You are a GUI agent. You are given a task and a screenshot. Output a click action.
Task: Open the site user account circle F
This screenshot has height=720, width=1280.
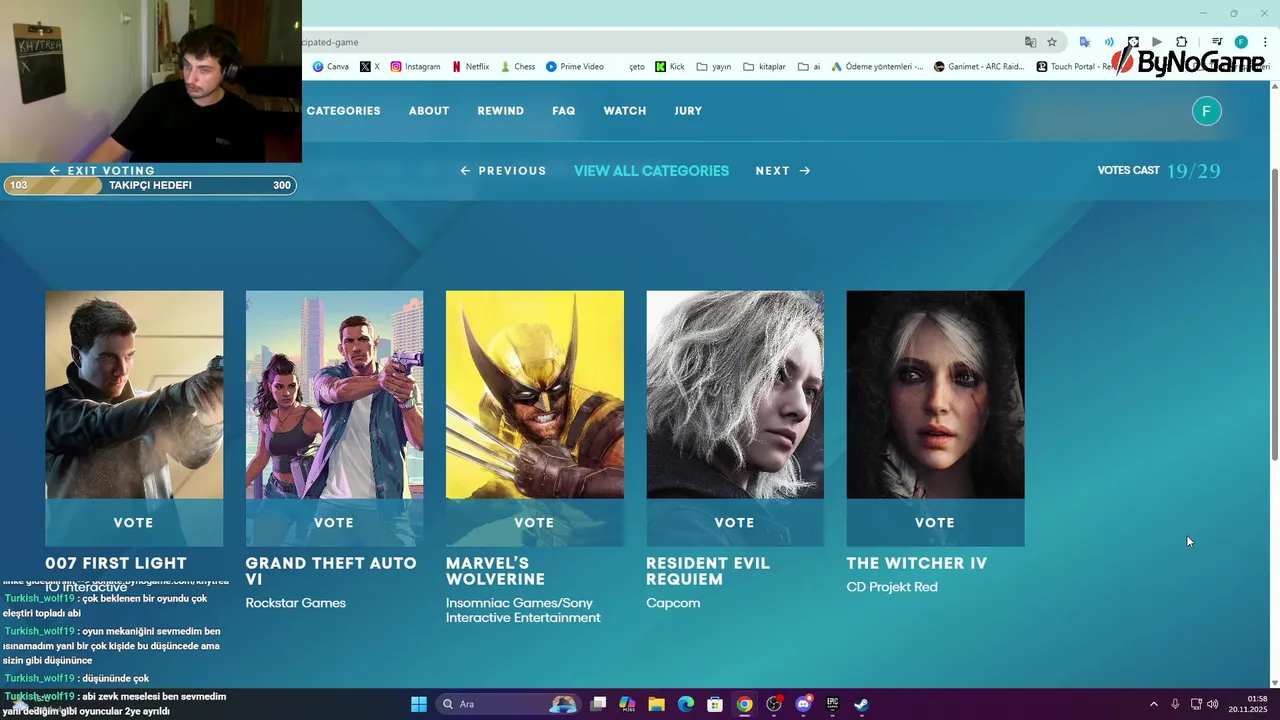point(1207,111)
